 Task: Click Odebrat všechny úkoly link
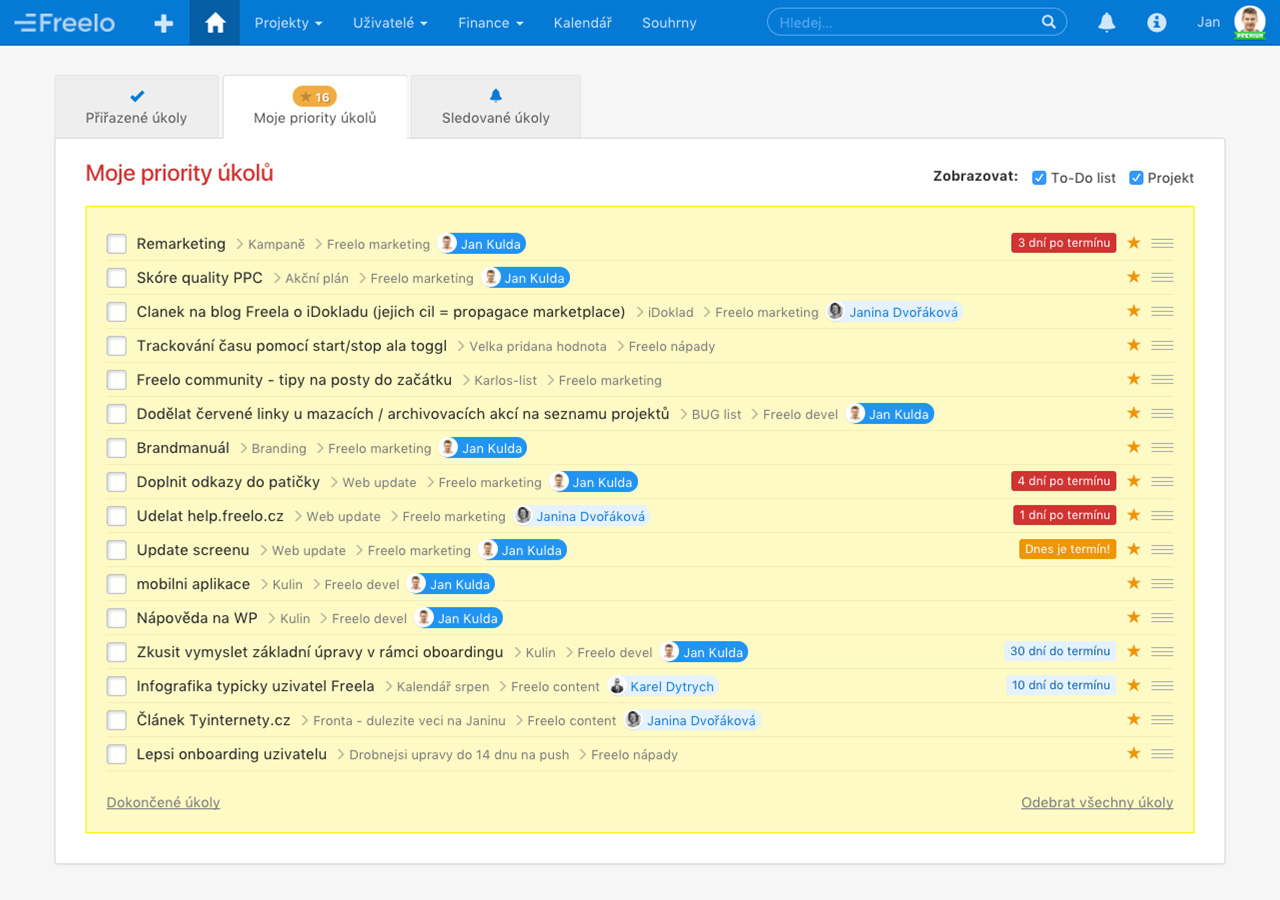point(1097,802)
